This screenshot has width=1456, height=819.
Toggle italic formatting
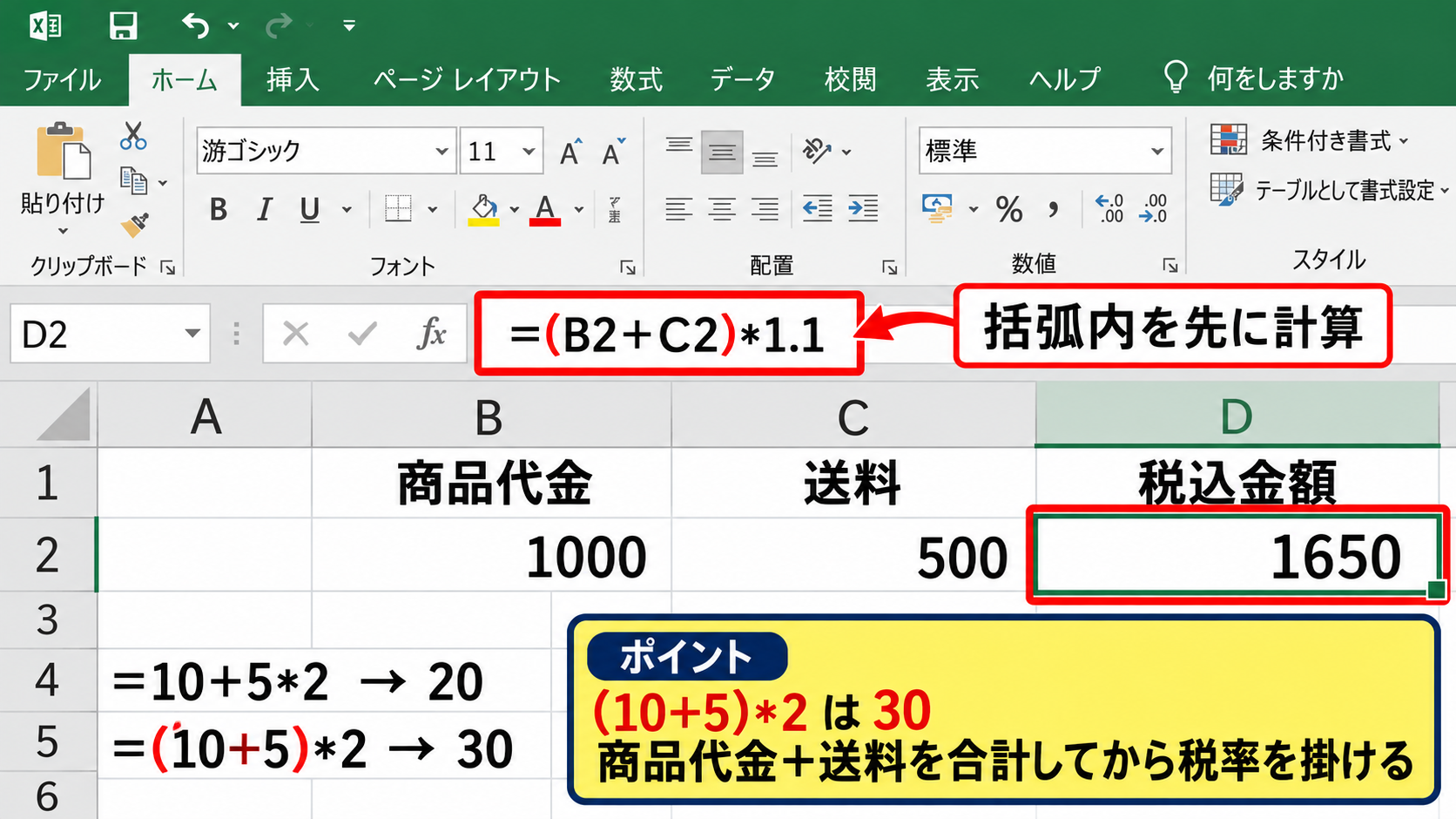pos(264,209)
